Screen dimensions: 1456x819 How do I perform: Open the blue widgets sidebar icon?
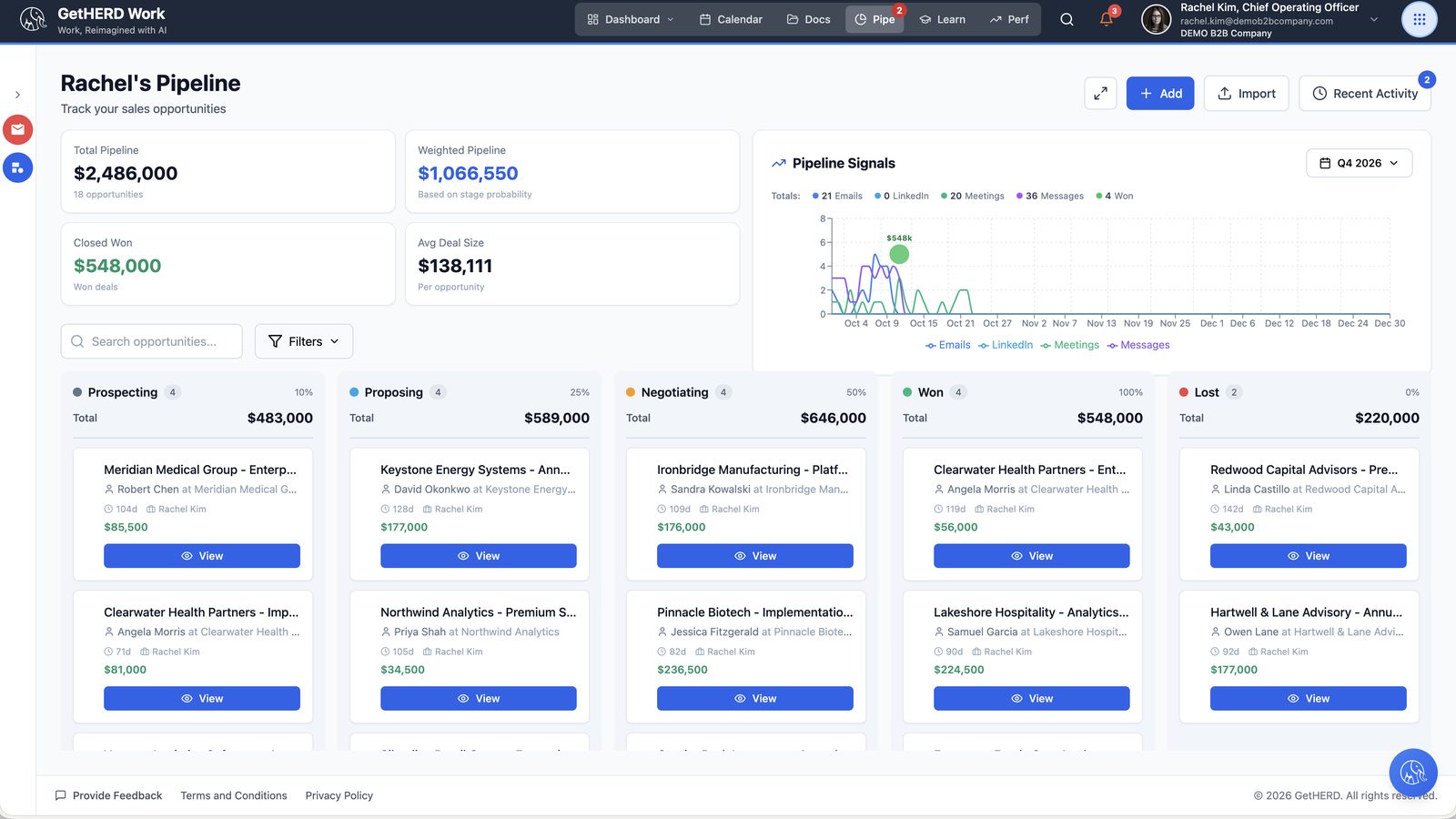tap(17, 167)
